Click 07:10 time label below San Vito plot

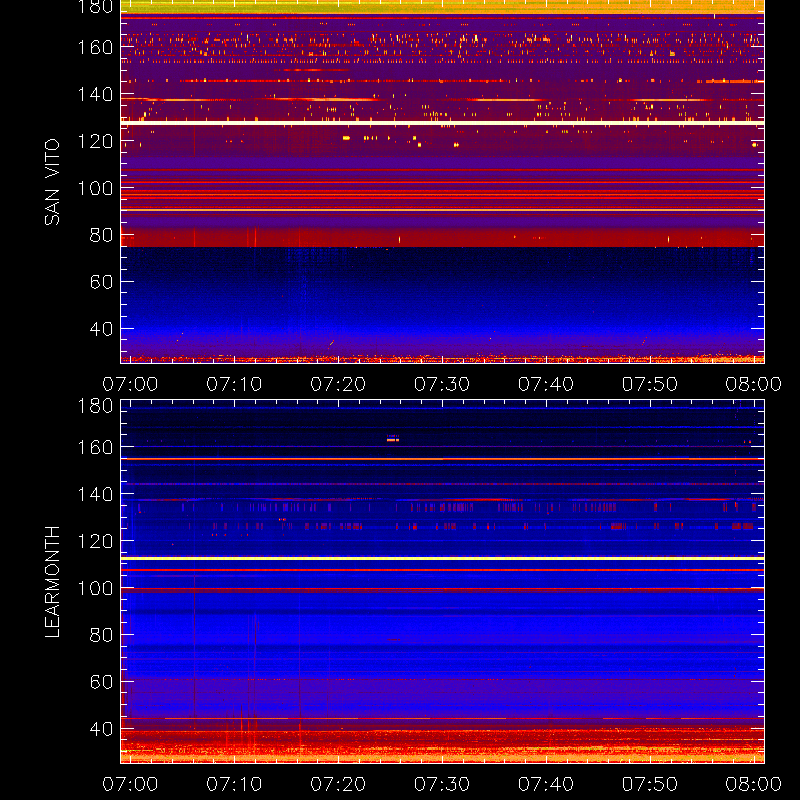pos(234,384)
